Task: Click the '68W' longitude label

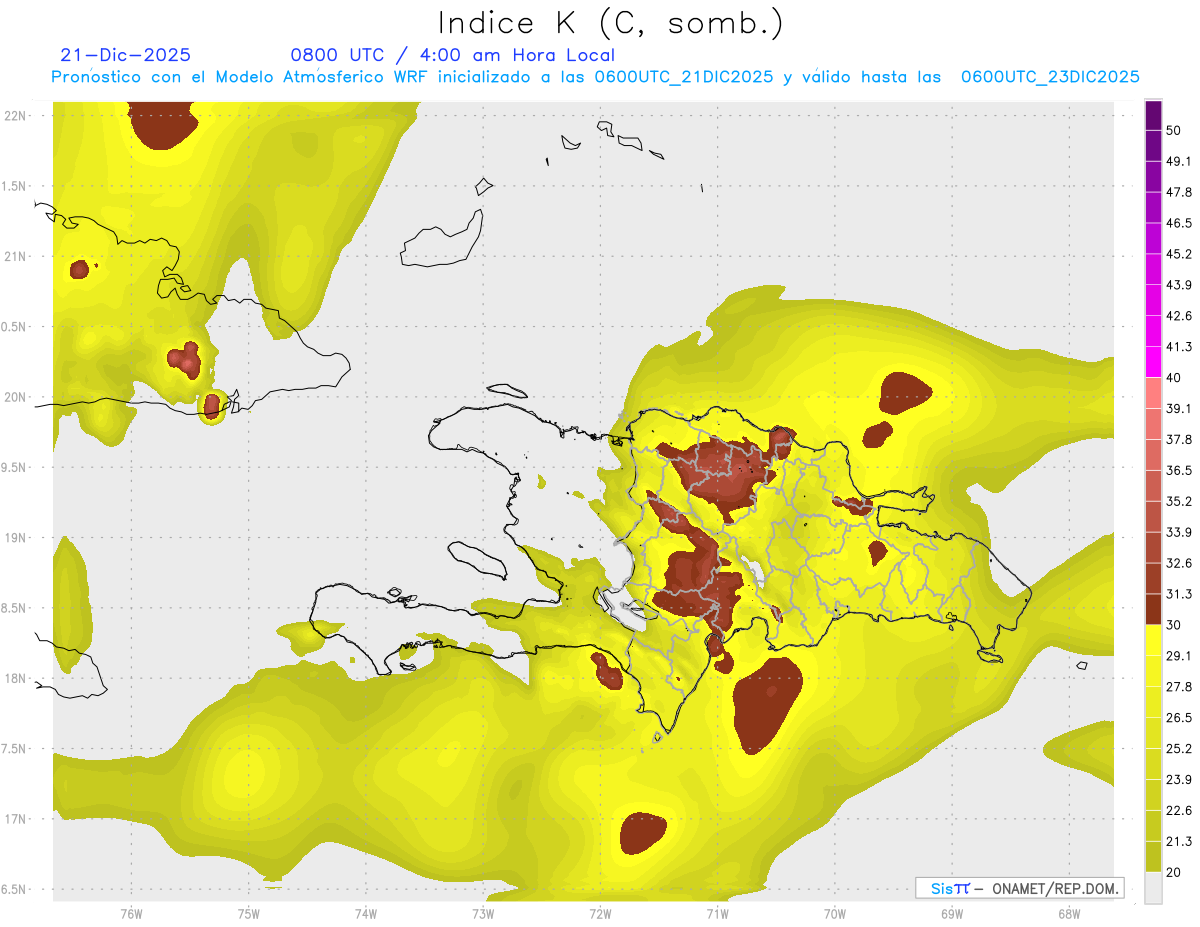Action: [x=1069, y=913]
